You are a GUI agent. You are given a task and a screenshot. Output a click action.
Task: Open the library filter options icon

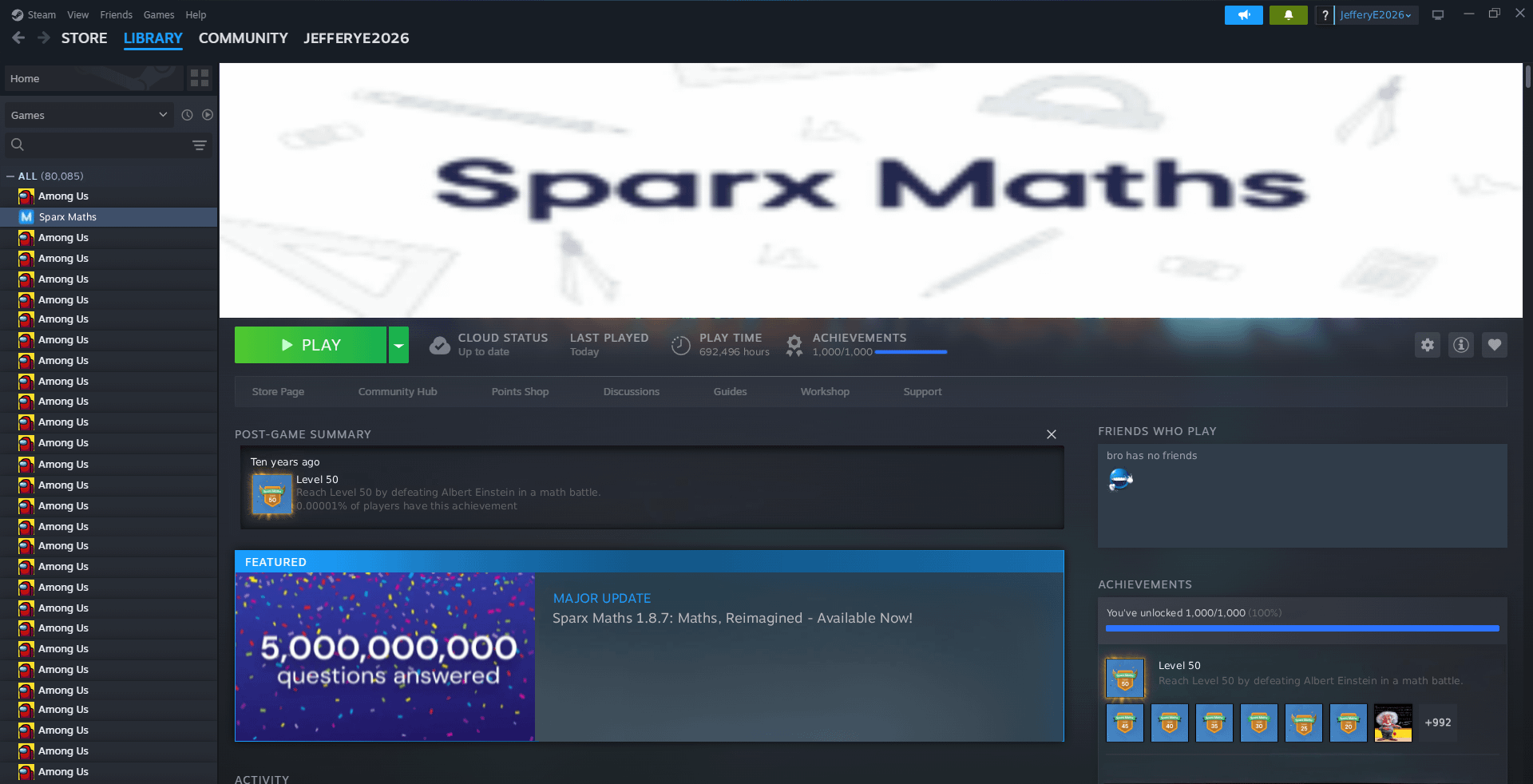coord(200,145)
